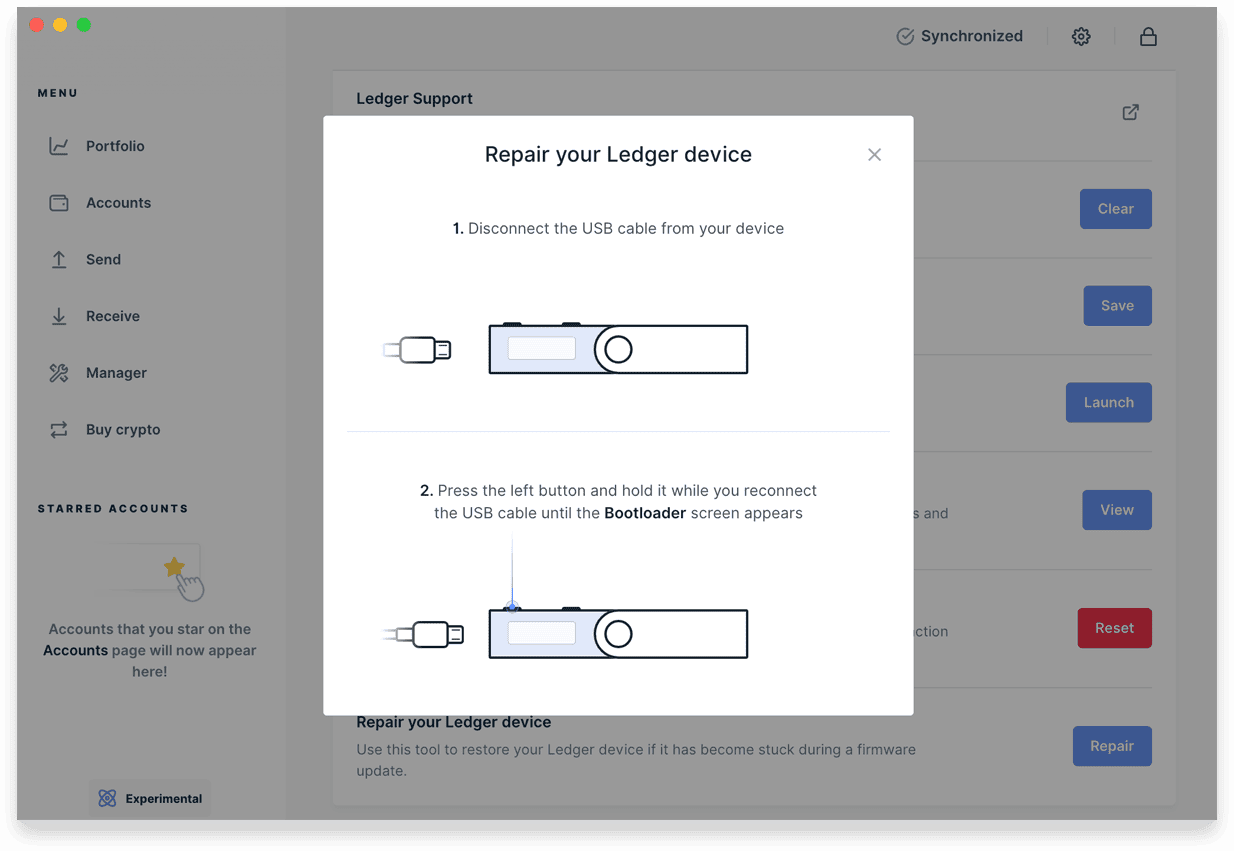Click the Accounts wallet icon
The height and width of the screenshot is (851, 1234).
coord(59,203)
